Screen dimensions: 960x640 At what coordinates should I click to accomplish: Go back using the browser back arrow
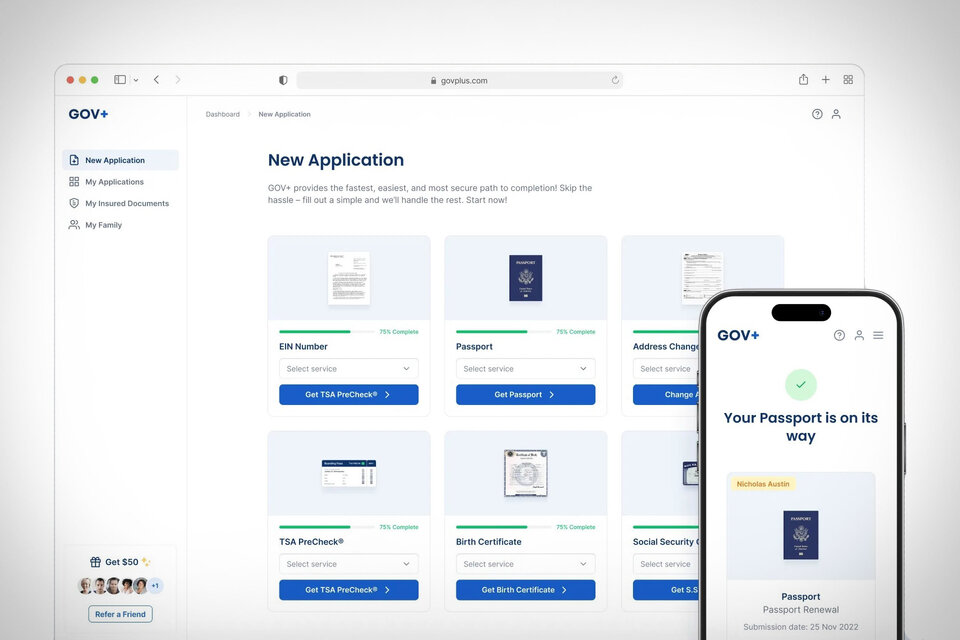[157, 80]
